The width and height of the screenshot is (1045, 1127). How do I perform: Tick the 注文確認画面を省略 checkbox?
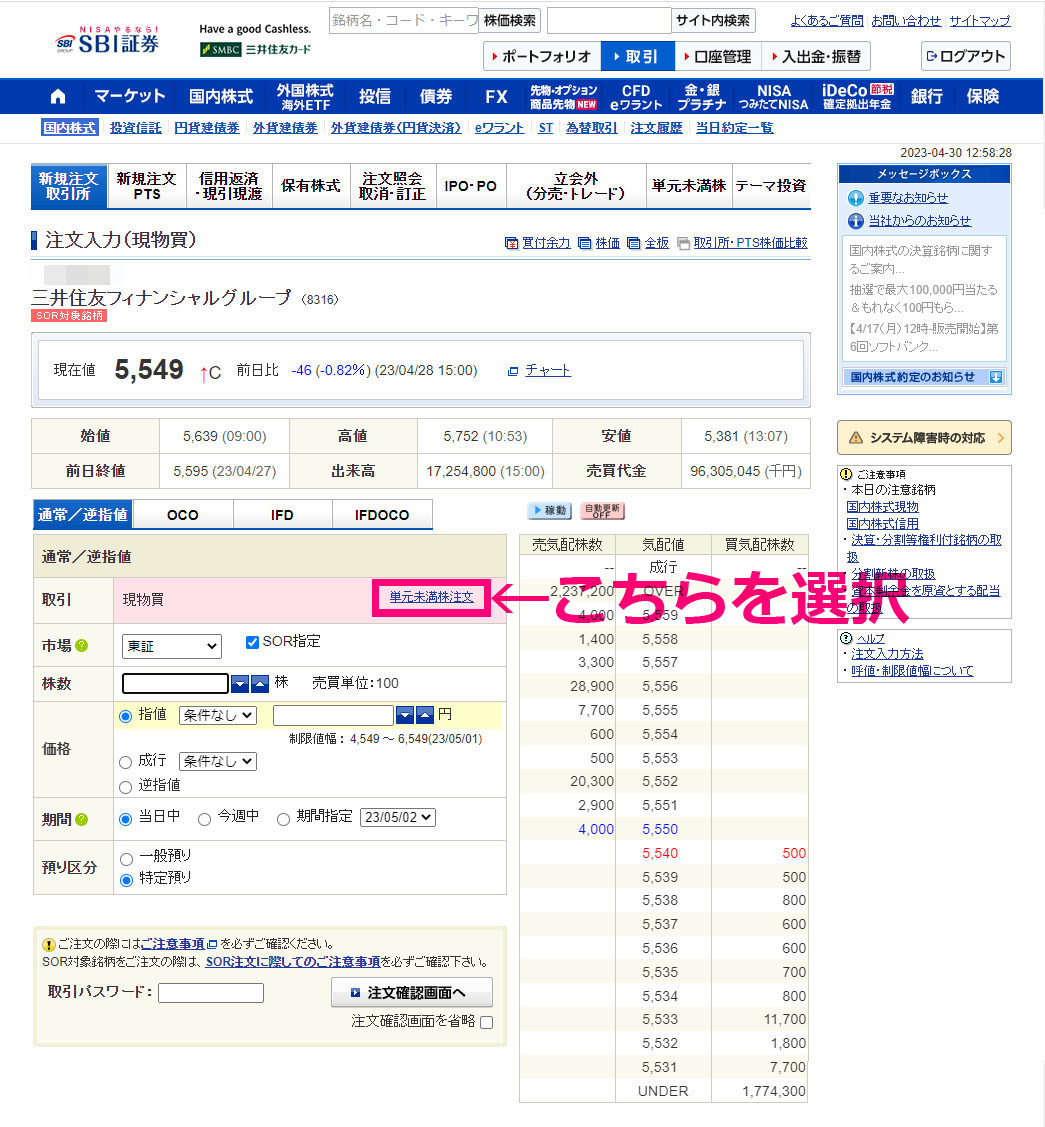[x=486, y=1022]
